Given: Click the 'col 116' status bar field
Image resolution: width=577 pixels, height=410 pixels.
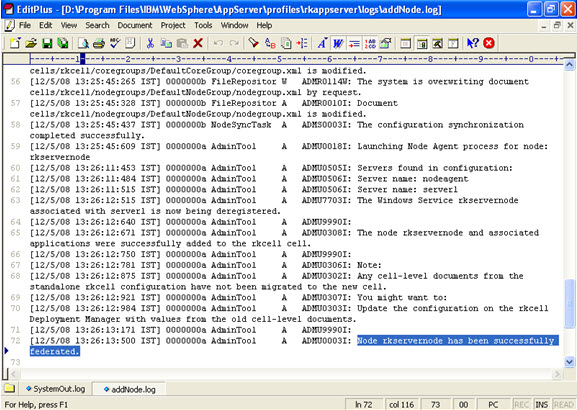Looking at the screenshot, I should coord(401,404).
